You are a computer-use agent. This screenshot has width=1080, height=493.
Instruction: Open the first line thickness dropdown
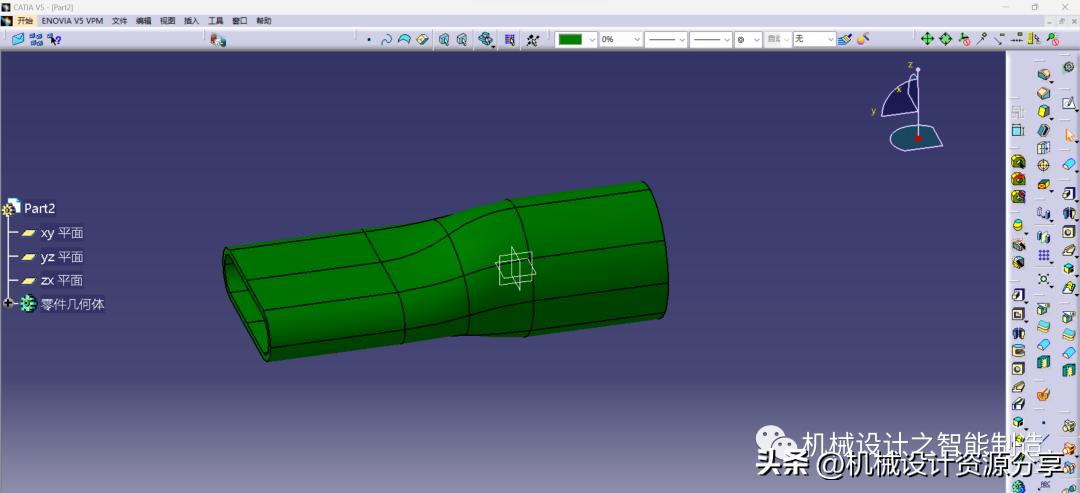coord(682,39)
